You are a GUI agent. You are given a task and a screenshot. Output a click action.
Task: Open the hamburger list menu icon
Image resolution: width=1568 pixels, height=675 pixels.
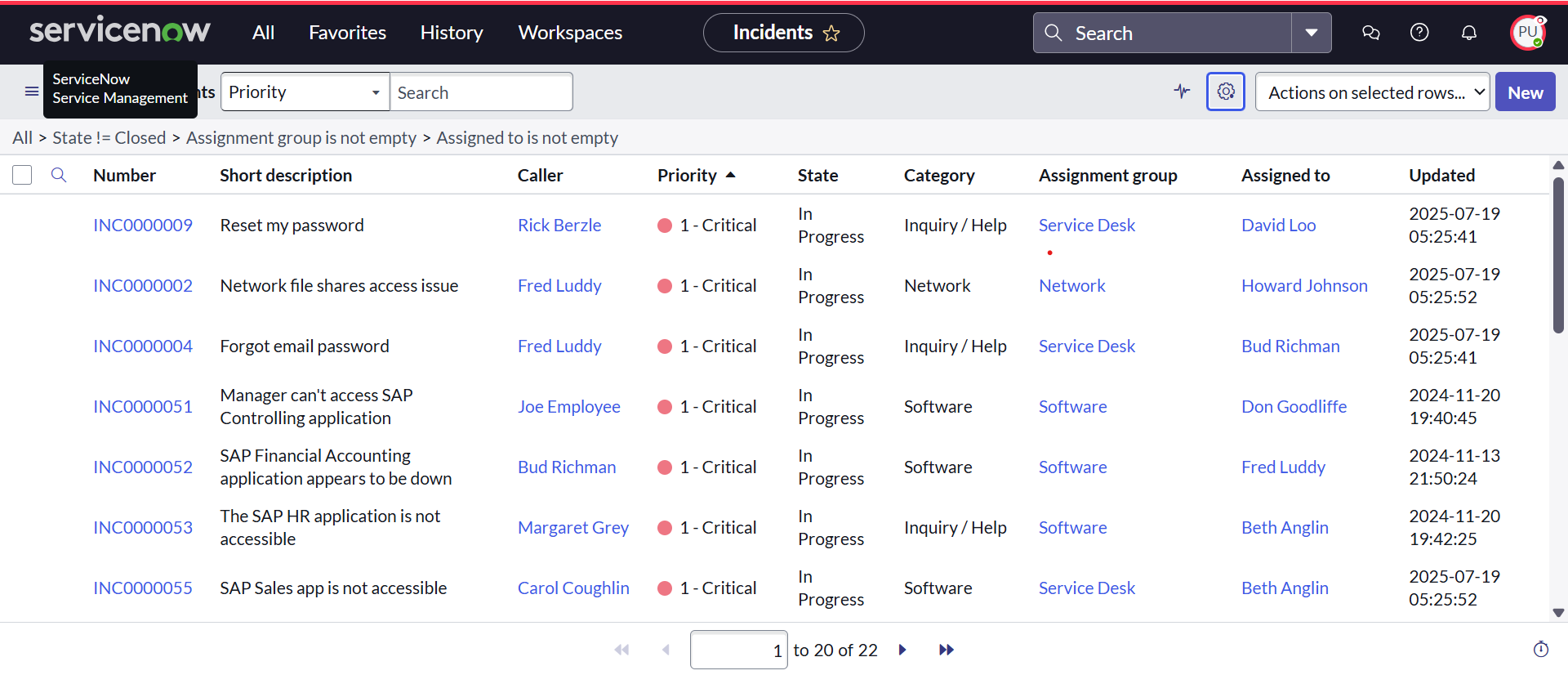pos(32,92)
